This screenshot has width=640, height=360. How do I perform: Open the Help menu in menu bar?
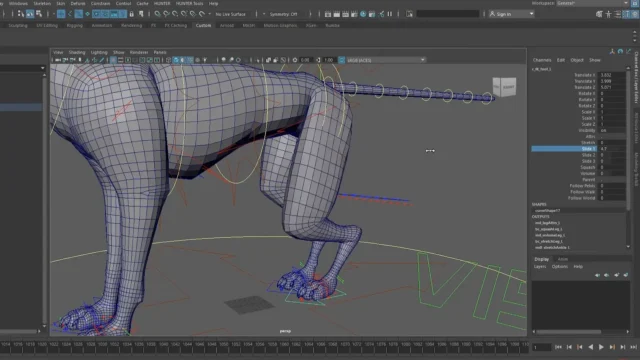click(x=213, y=3)
